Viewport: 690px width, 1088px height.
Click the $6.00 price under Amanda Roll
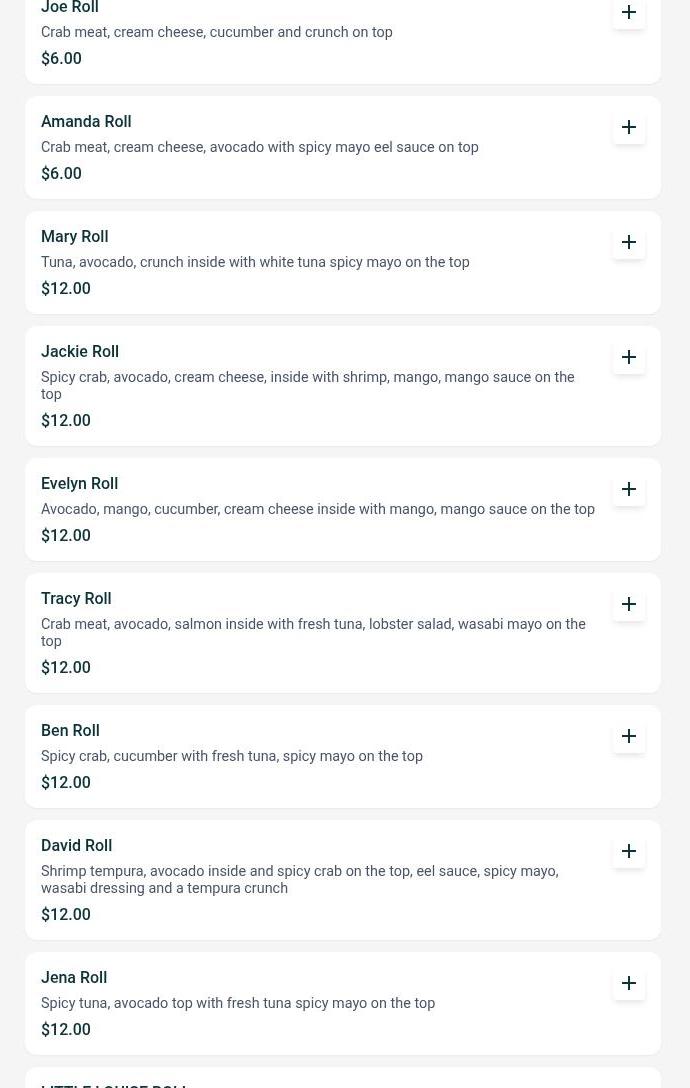(61, 173)
